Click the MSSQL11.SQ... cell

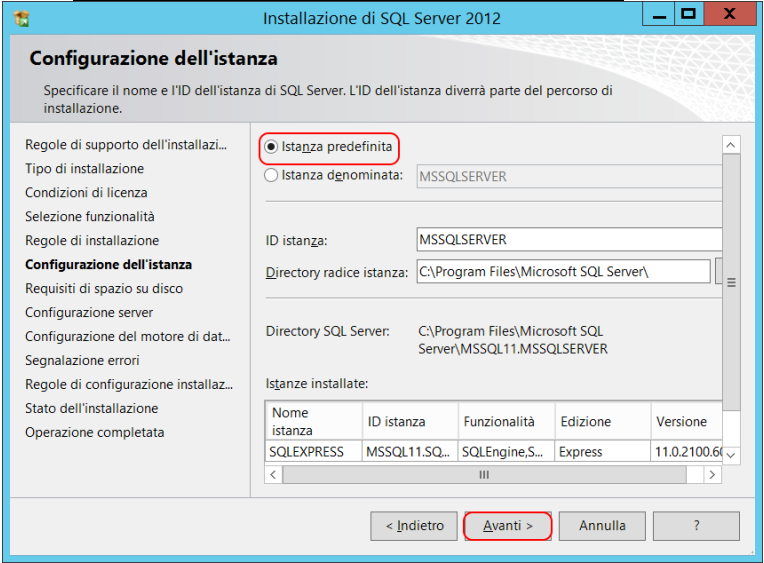click(x=410, y=452)
